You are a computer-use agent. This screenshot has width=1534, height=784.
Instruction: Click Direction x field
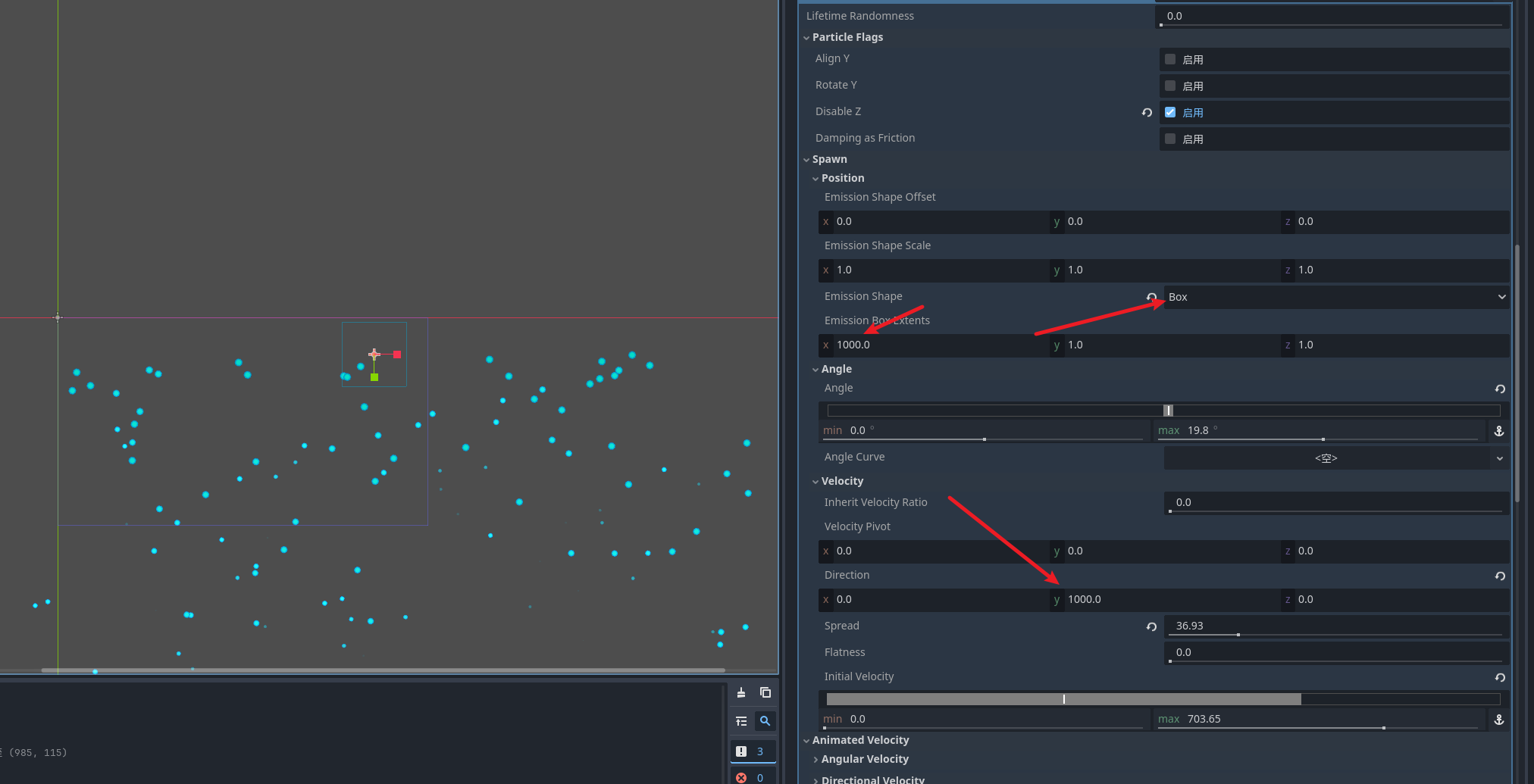click(934, 600)
